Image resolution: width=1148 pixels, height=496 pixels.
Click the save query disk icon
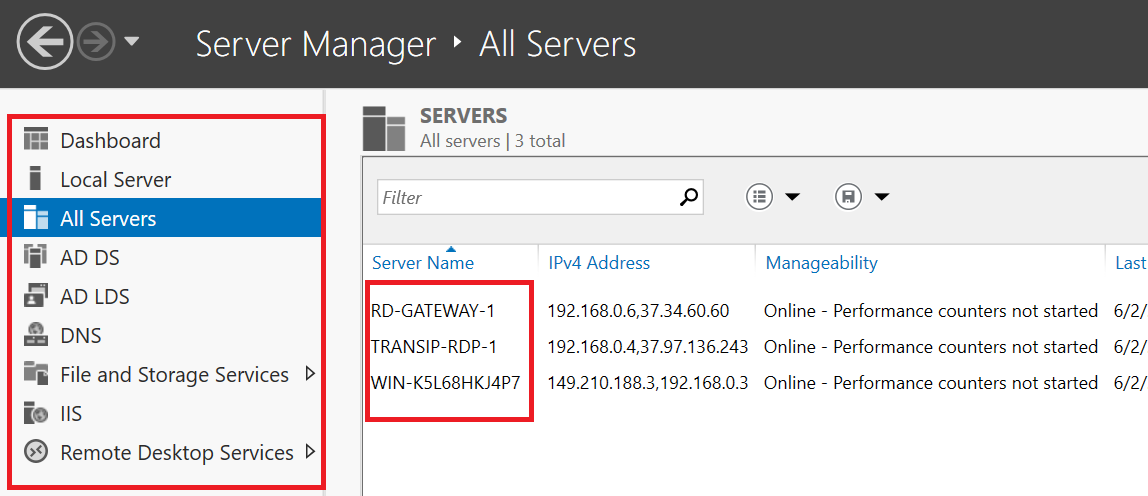[849, 196]
